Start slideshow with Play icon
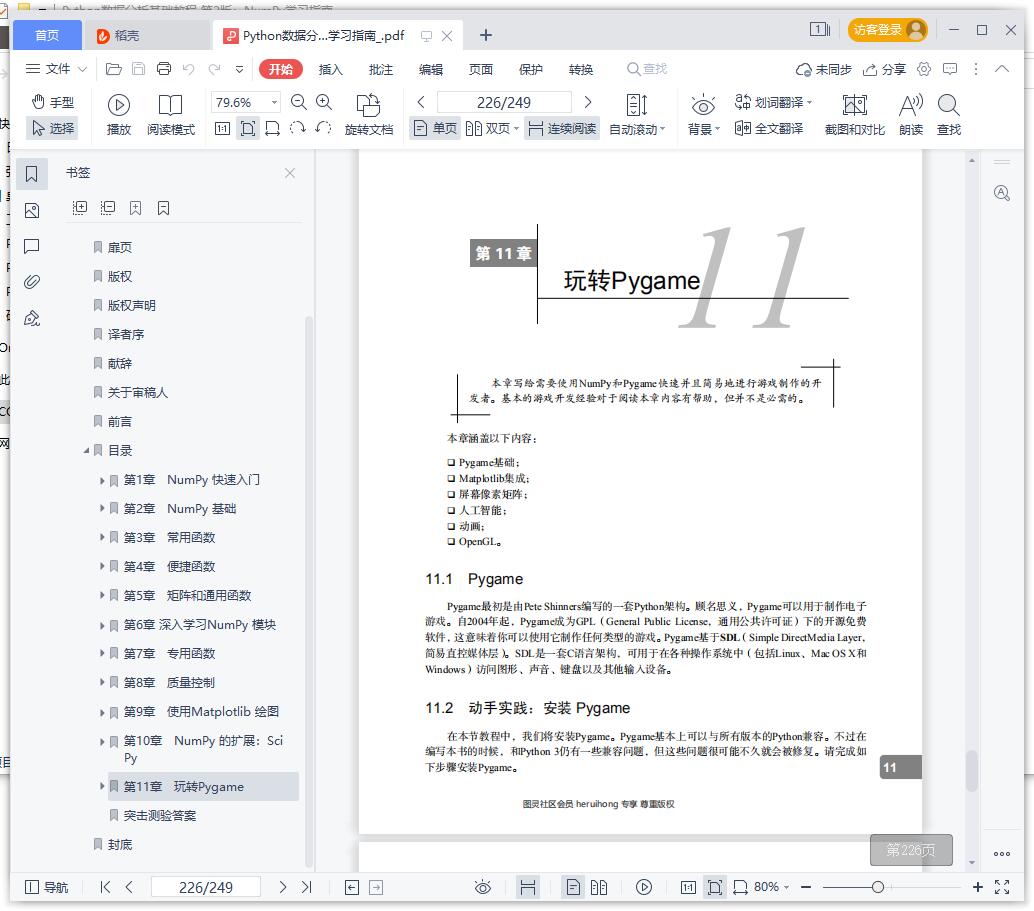1034x911 pixels. coord(119,113)
